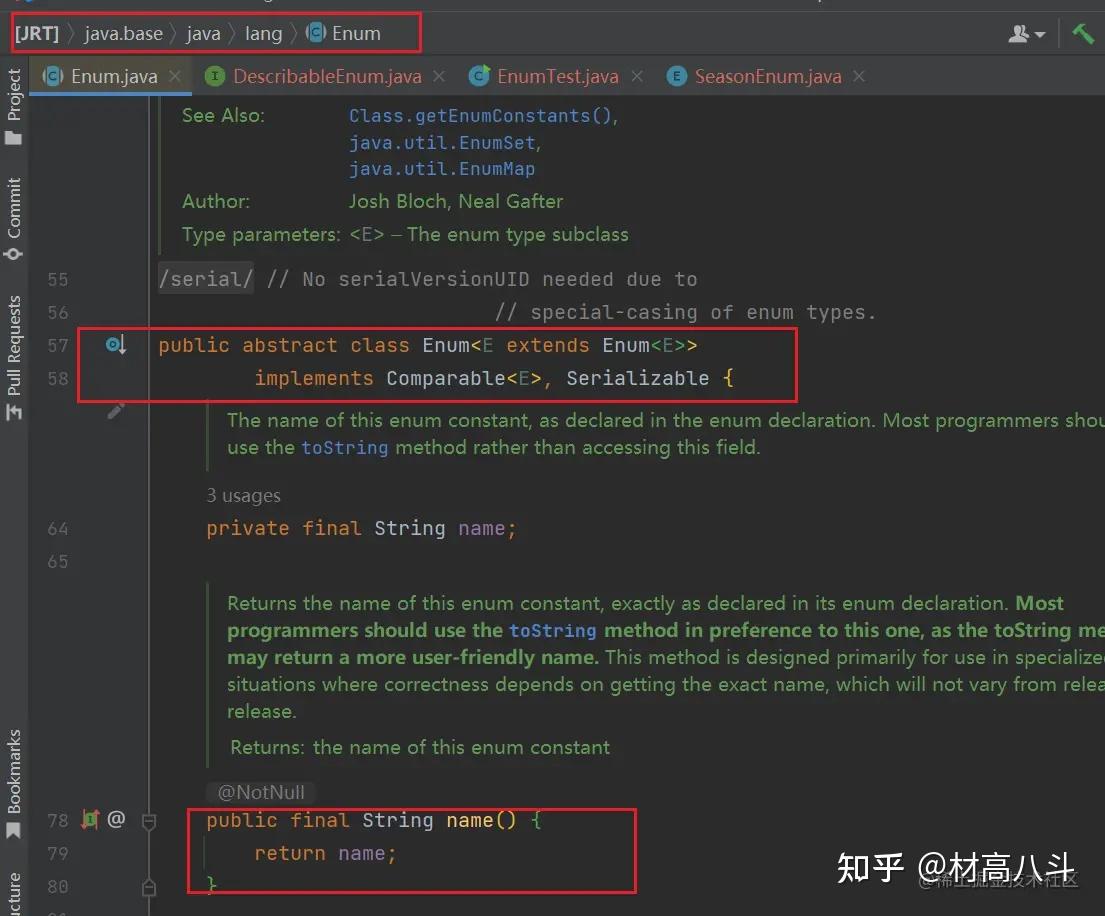Click the @ annotation gutter icon on line 78
The height and width of the screenshot is (916, 1105).
(116, 819)
